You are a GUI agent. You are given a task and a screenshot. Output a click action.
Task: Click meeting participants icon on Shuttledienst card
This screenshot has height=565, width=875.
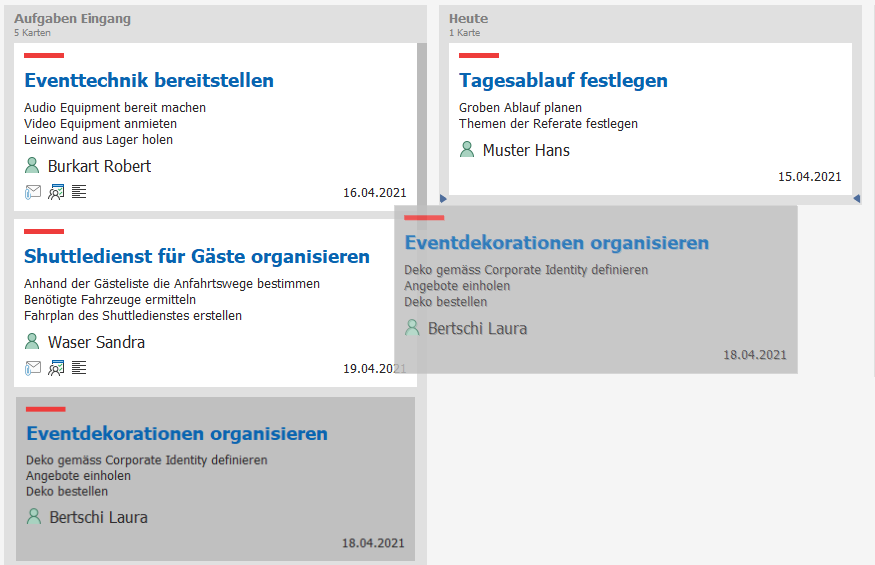56,368
